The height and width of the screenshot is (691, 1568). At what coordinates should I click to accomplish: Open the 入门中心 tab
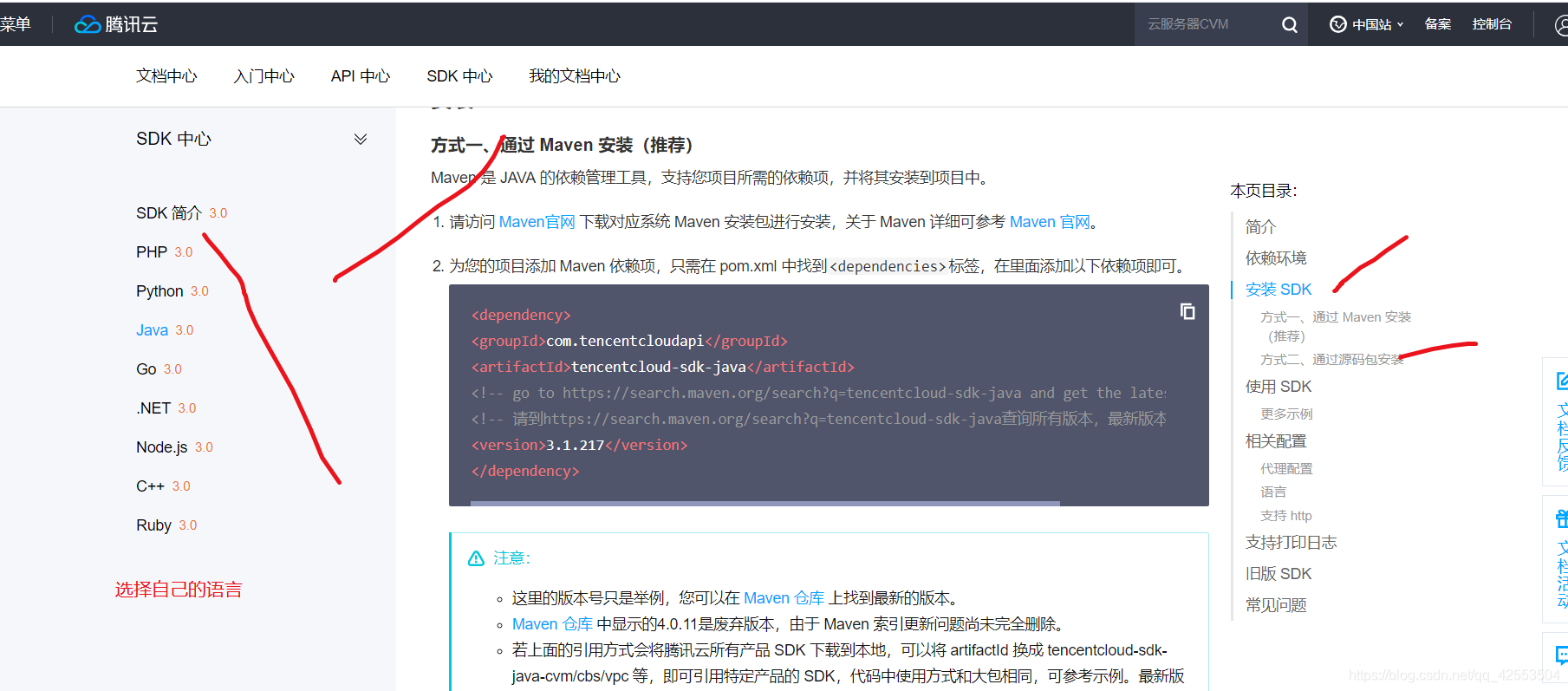(264, 76)
